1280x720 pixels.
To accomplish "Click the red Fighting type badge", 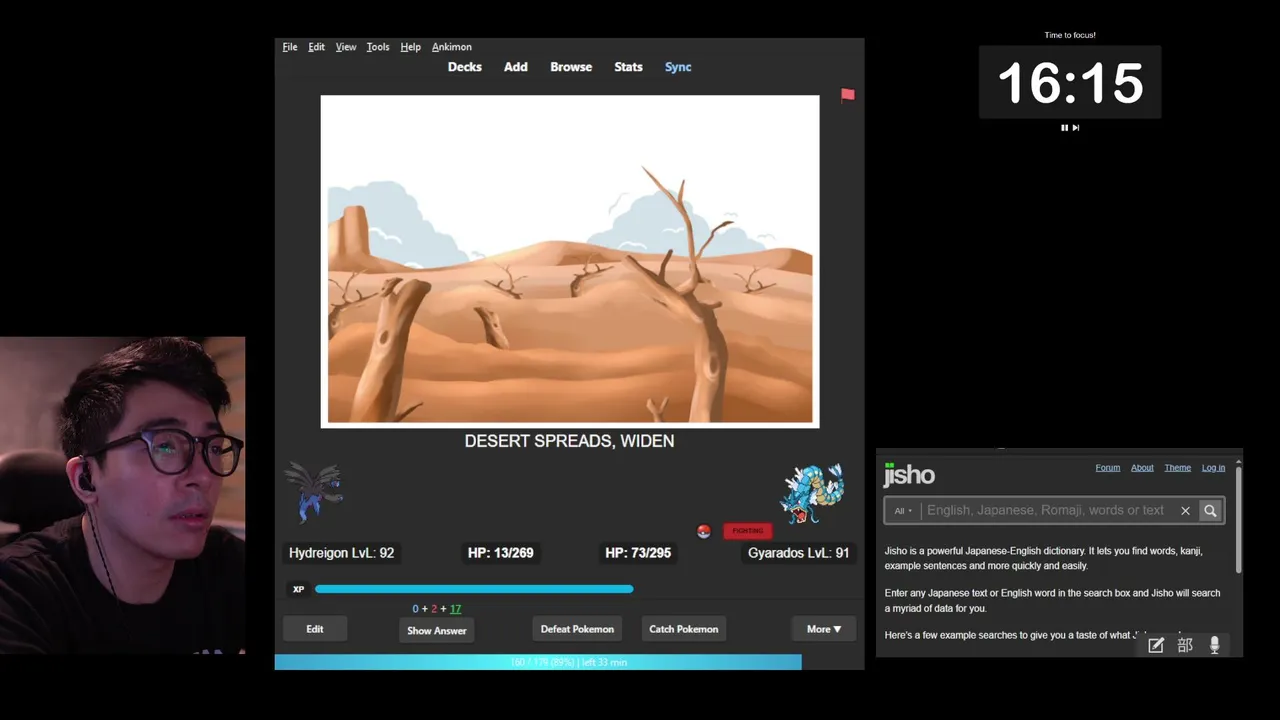I will (x=748, y=531).
